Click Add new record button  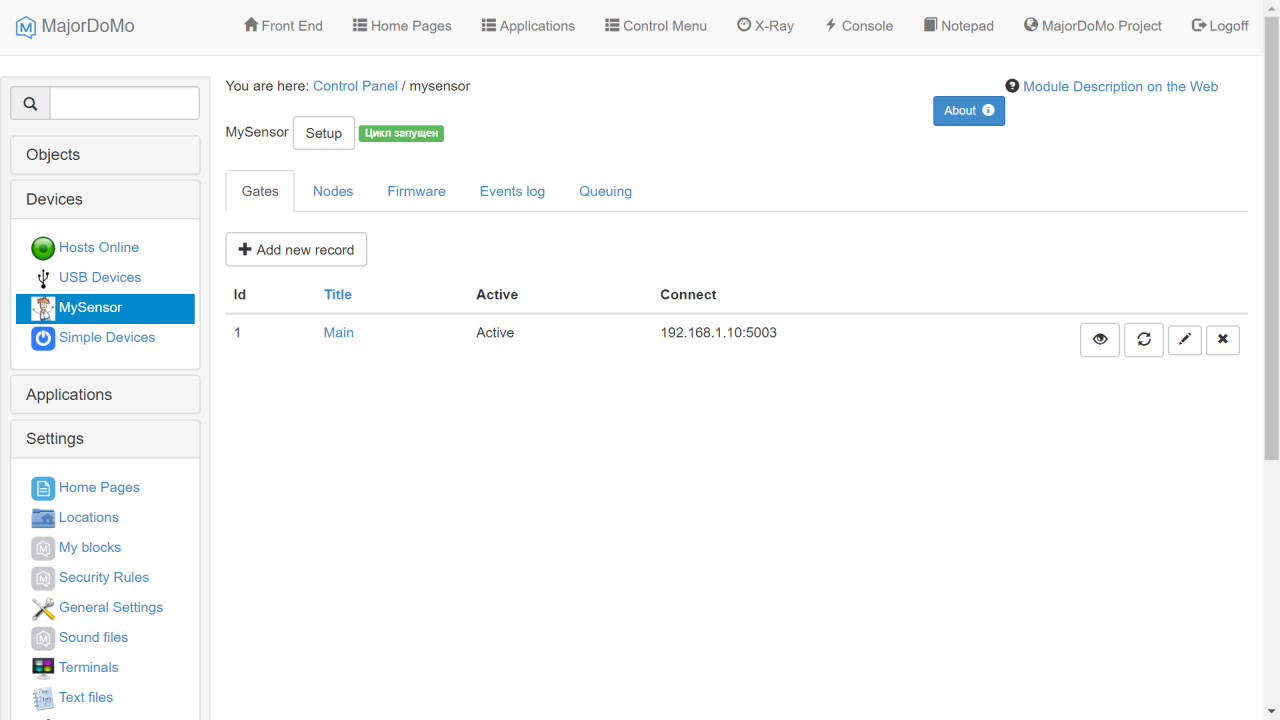tap(296, 250)
